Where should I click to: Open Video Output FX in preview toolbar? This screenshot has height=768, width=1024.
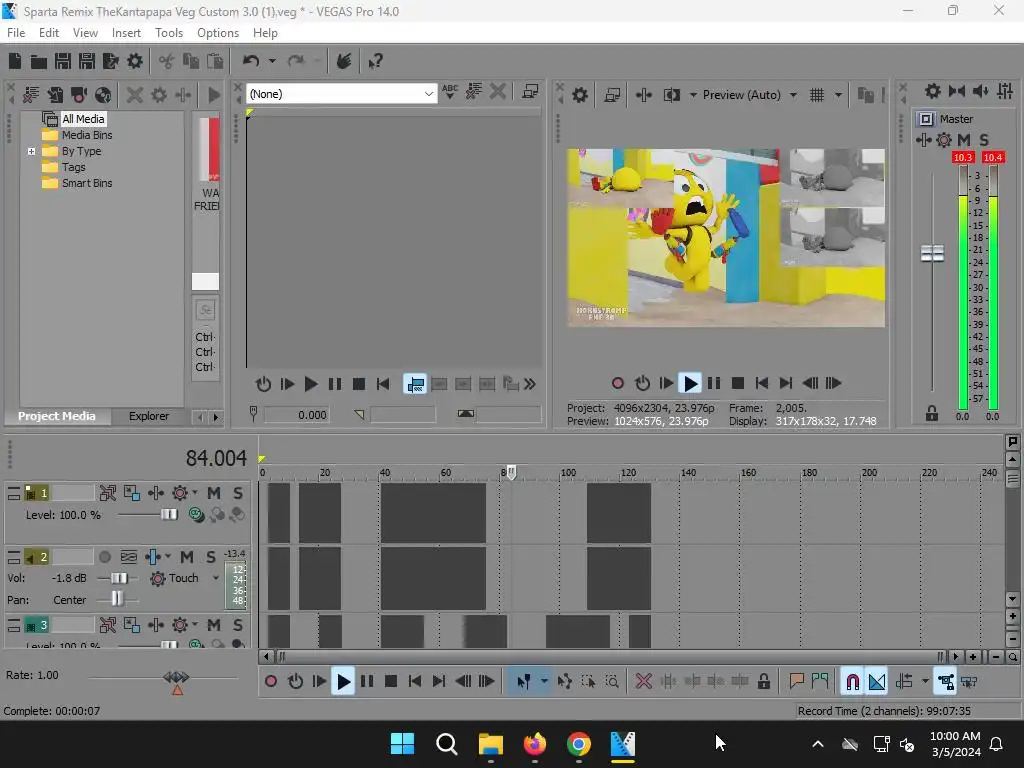[644, 95]
